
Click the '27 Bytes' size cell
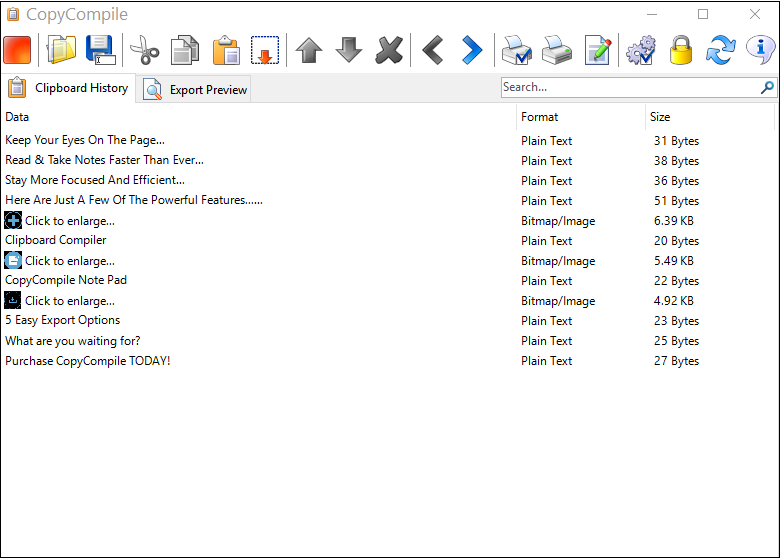tap(676, 361)
